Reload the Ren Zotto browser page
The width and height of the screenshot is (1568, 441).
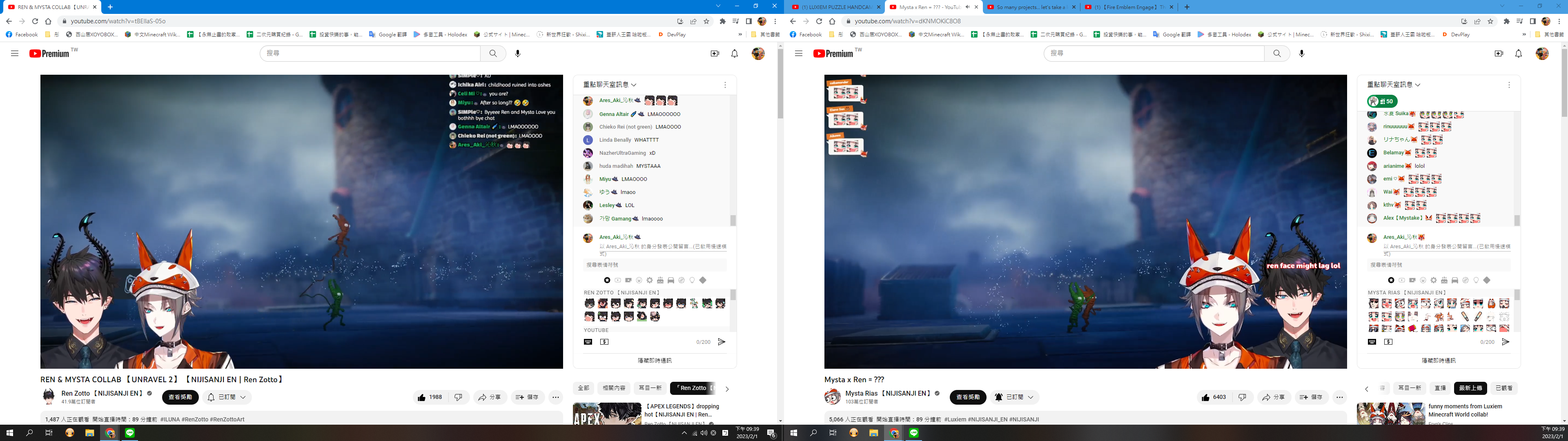coord(35,21)
